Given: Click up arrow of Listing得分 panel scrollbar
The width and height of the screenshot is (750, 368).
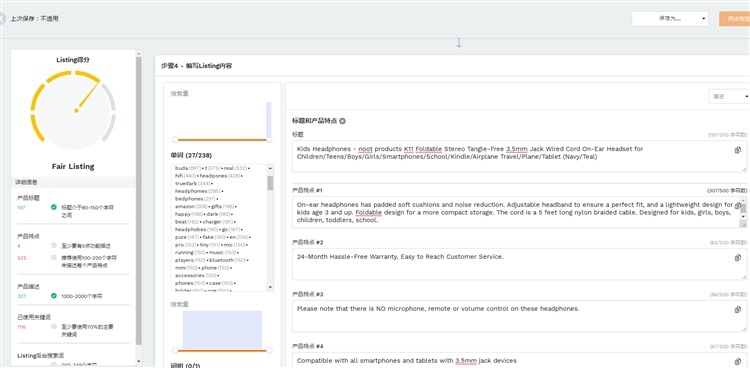Looking at the screenshot, I should [139, 54].
